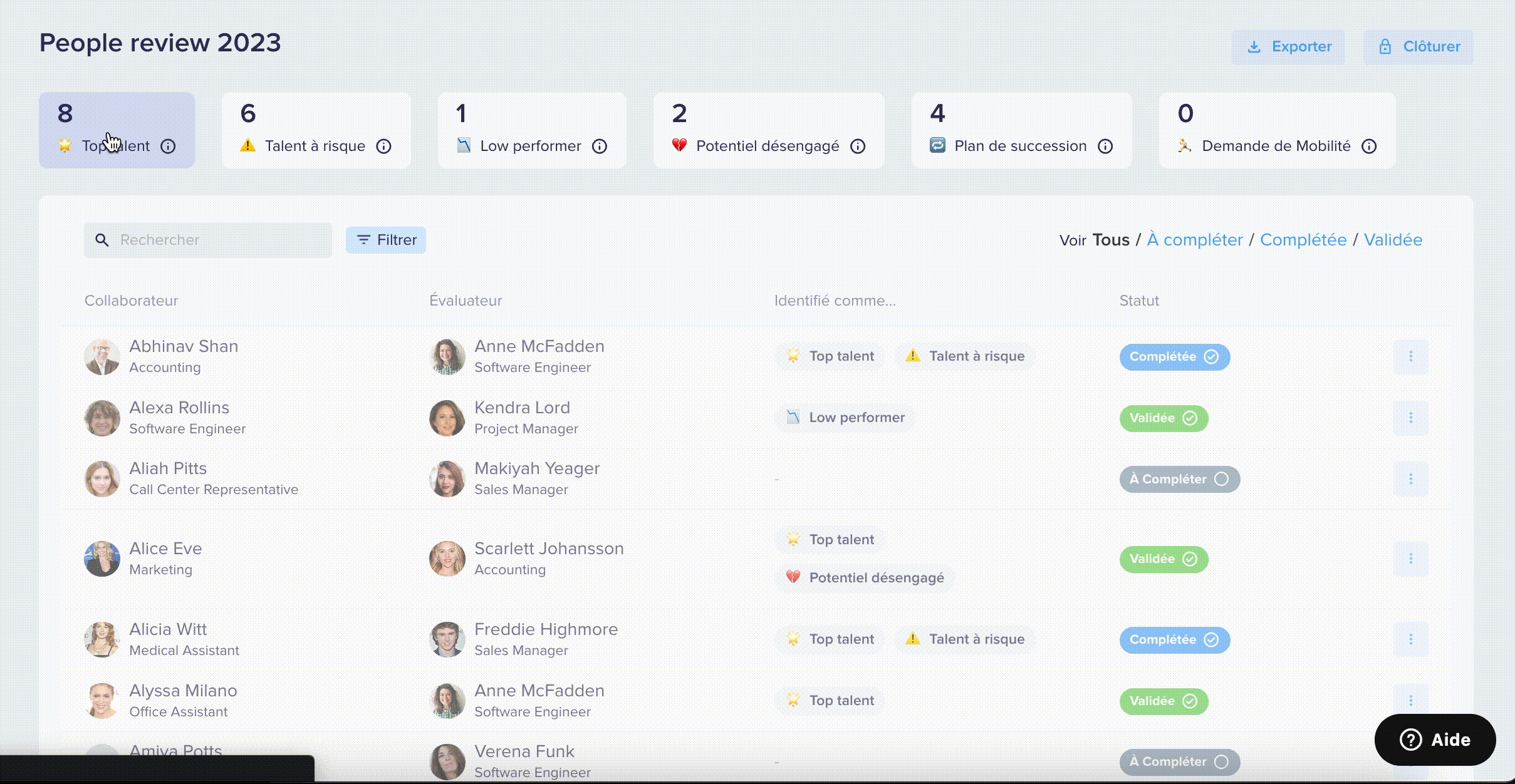Image resolution: width=1515 pixels, height=784 pixels.
Task: Filter view by À compléter link
Action: [x=1195, y=240]
